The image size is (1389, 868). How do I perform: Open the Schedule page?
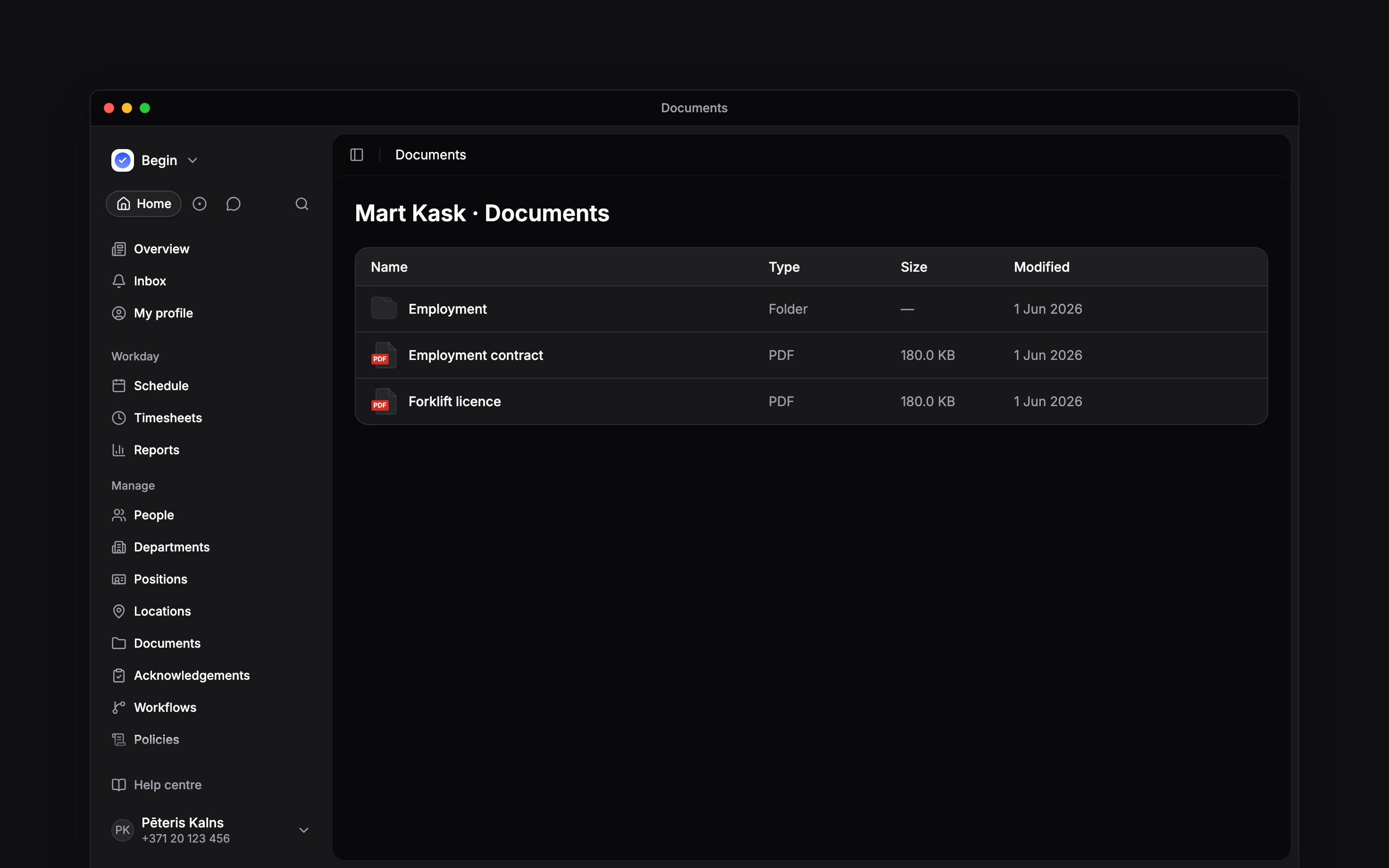pos(161,386)
